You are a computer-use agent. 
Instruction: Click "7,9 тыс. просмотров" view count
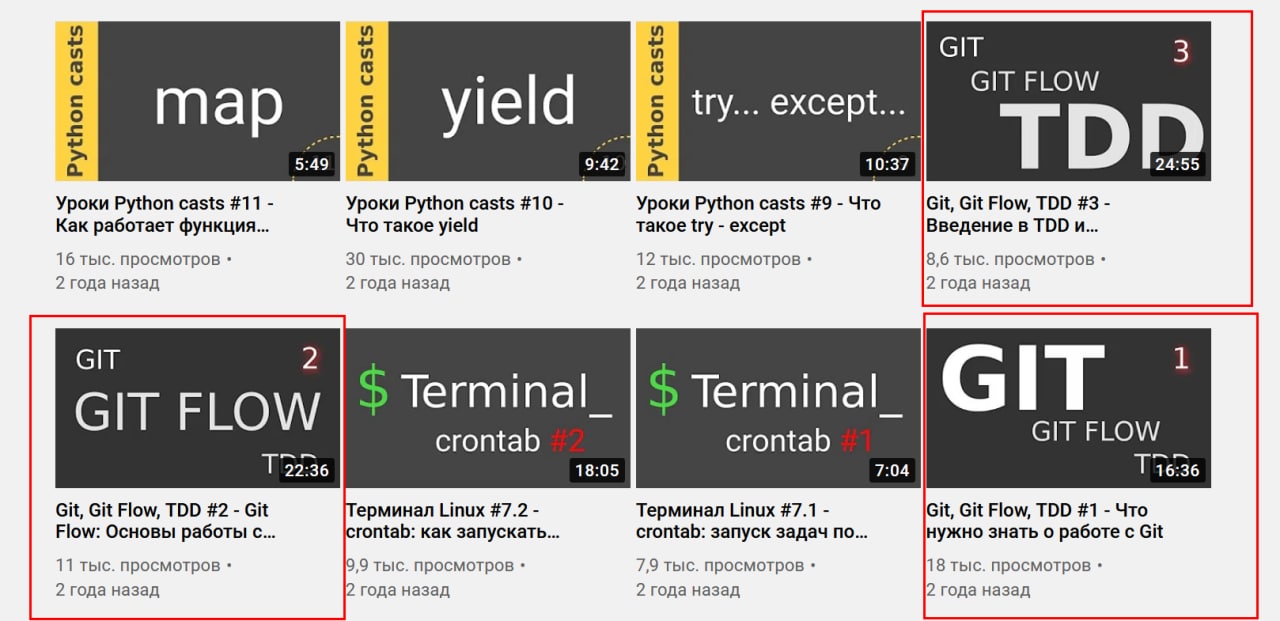(720, 566)
